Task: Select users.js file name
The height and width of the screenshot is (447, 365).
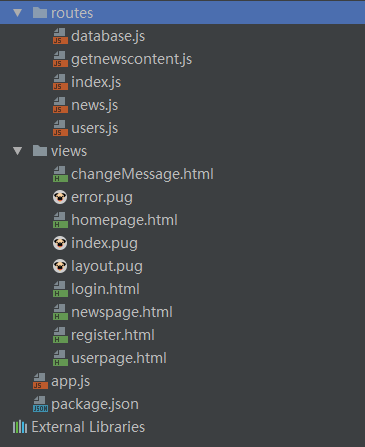Action: [x=95, y=128]
